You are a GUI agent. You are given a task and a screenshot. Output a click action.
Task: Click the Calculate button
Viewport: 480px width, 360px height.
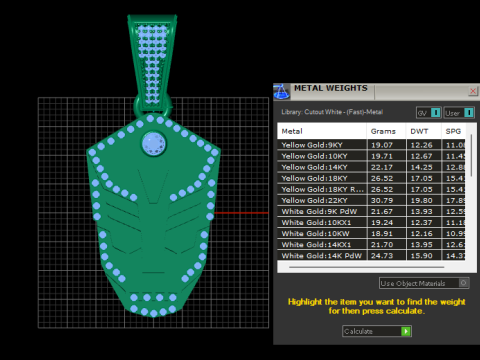(x=377, y=331)
